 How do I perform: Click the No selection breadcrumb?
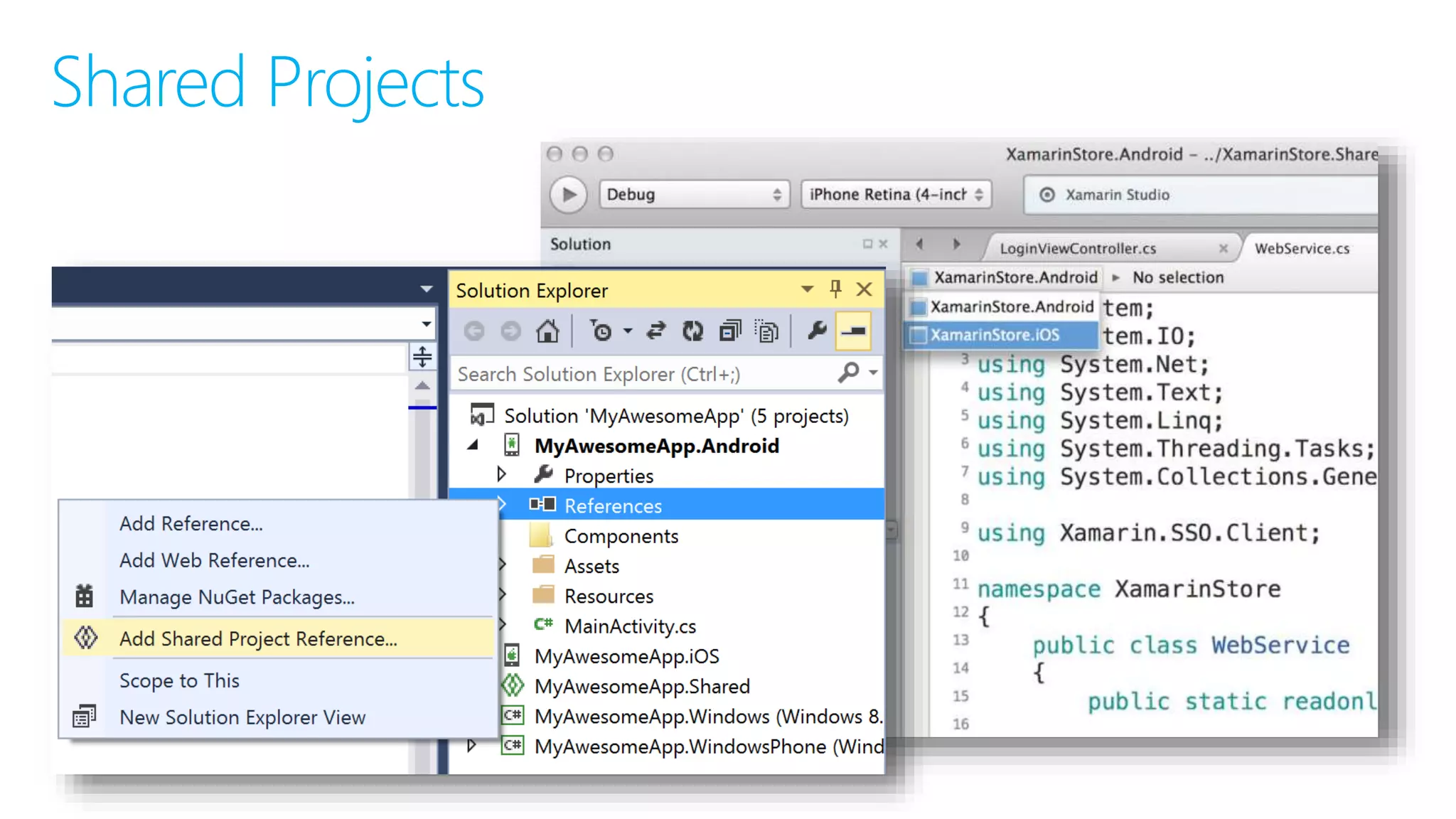(x=1178, y=277)
